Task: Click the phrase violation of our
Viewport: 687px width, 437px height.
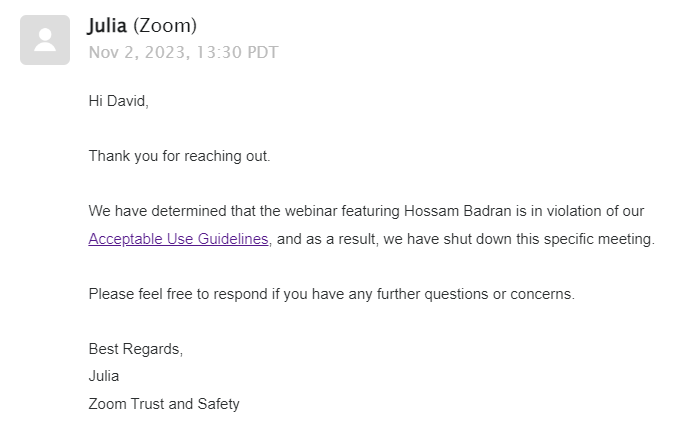Action: point(595,211)
